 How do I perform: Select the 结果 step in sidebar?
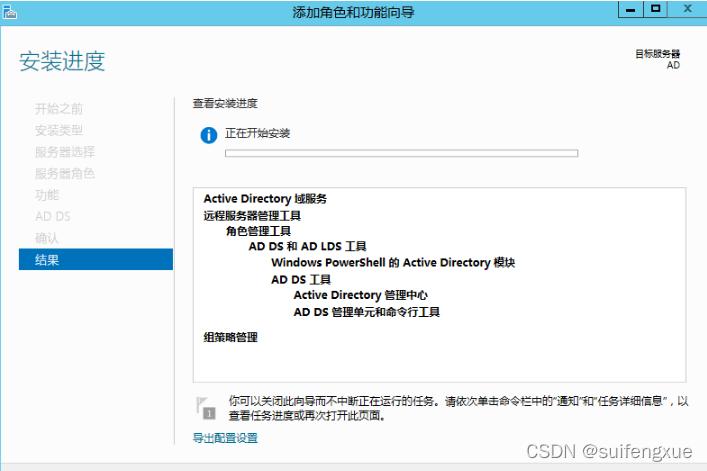coord(96,259)
